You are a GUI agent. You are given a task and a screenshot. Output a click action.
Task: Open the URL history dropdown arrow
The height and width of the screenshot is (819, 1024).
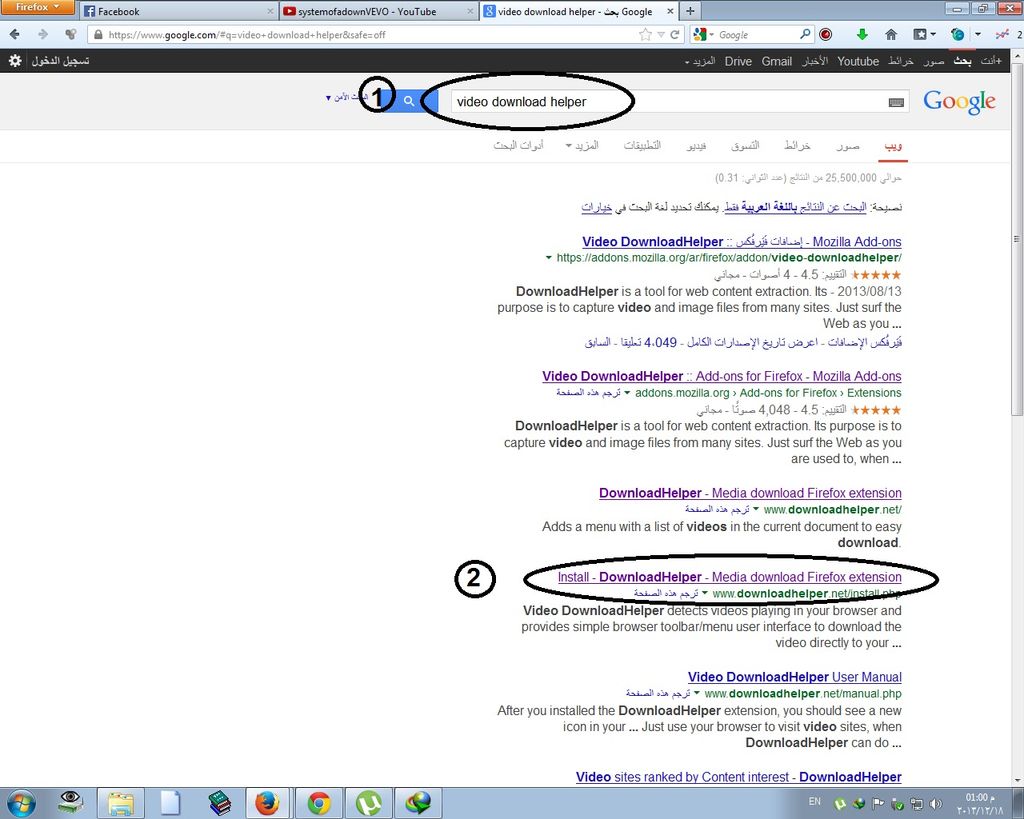pyautogui.click(x=661, y=35)
